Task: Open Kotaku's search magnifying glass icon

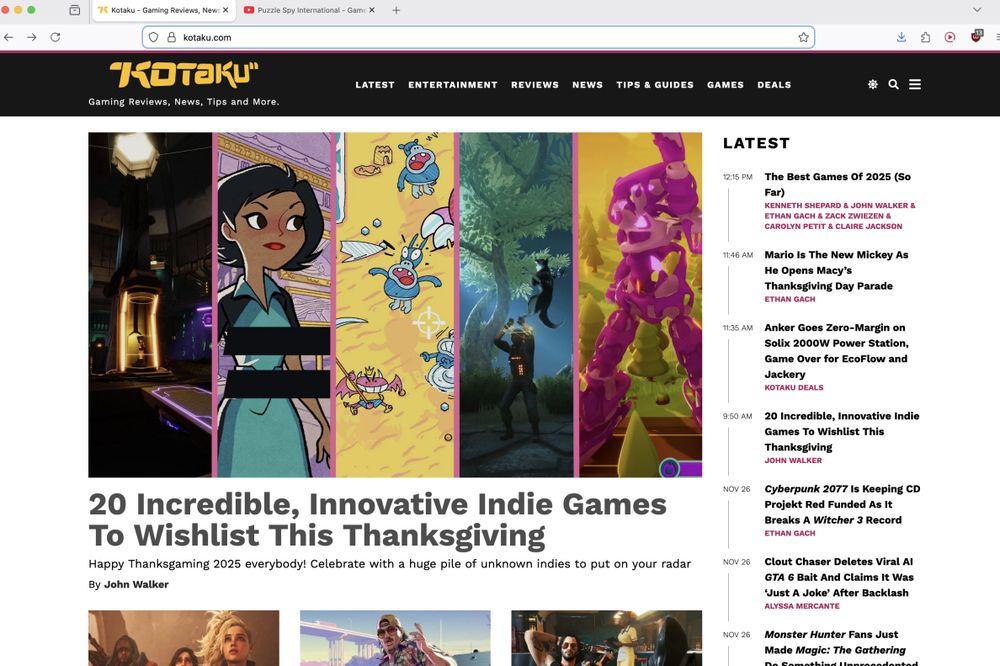Action: pos(893,84)
